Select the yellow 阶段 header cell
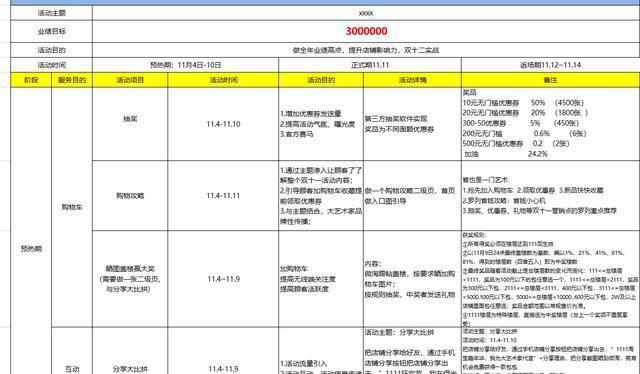The image size is (640, 374). coord(31,80)
